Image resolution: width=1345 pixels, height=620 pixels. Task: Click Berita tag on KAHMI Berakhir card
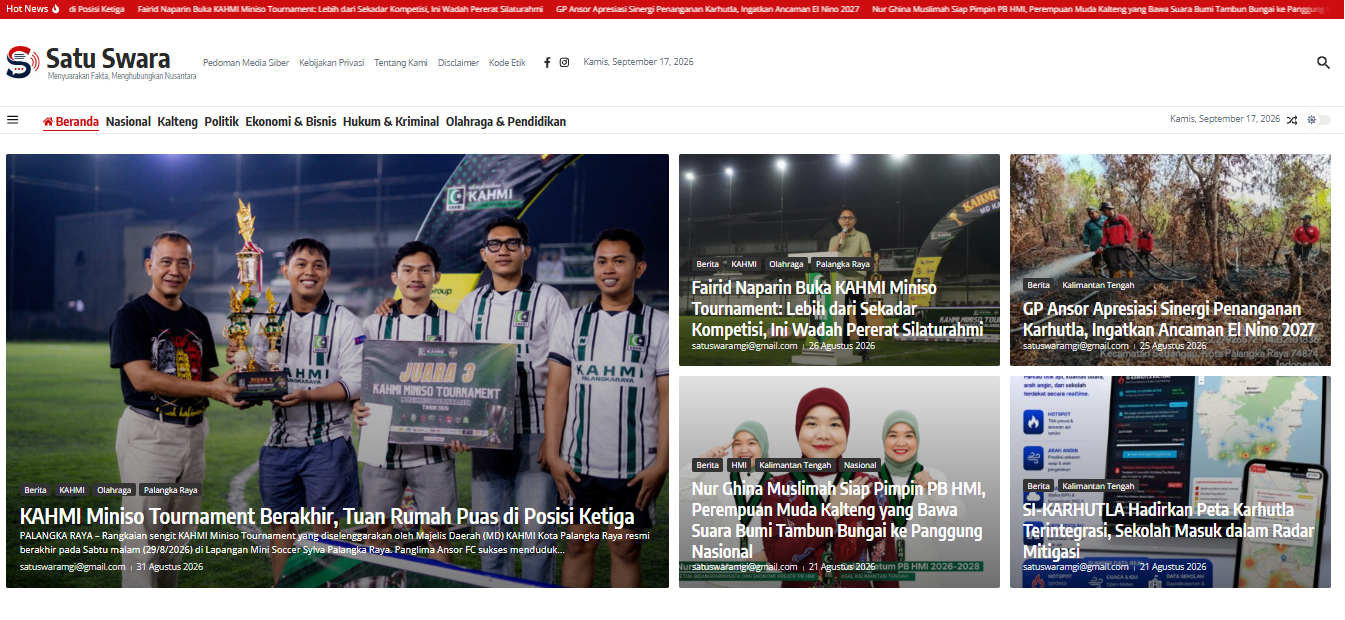click(x=36, y=491)
